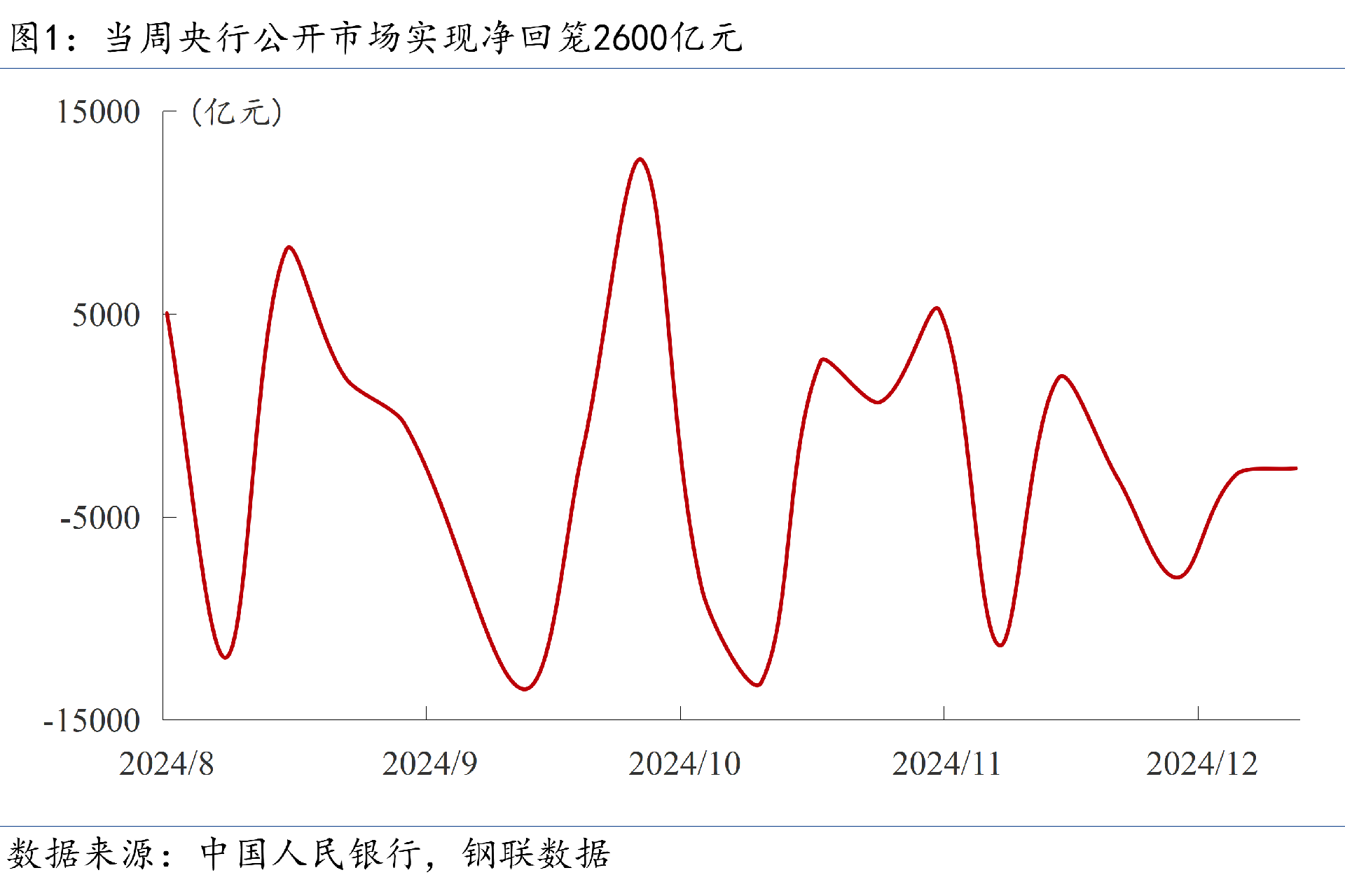Click the lowest trough near mid-September
Screen dimensions: 1345x896
525,689
